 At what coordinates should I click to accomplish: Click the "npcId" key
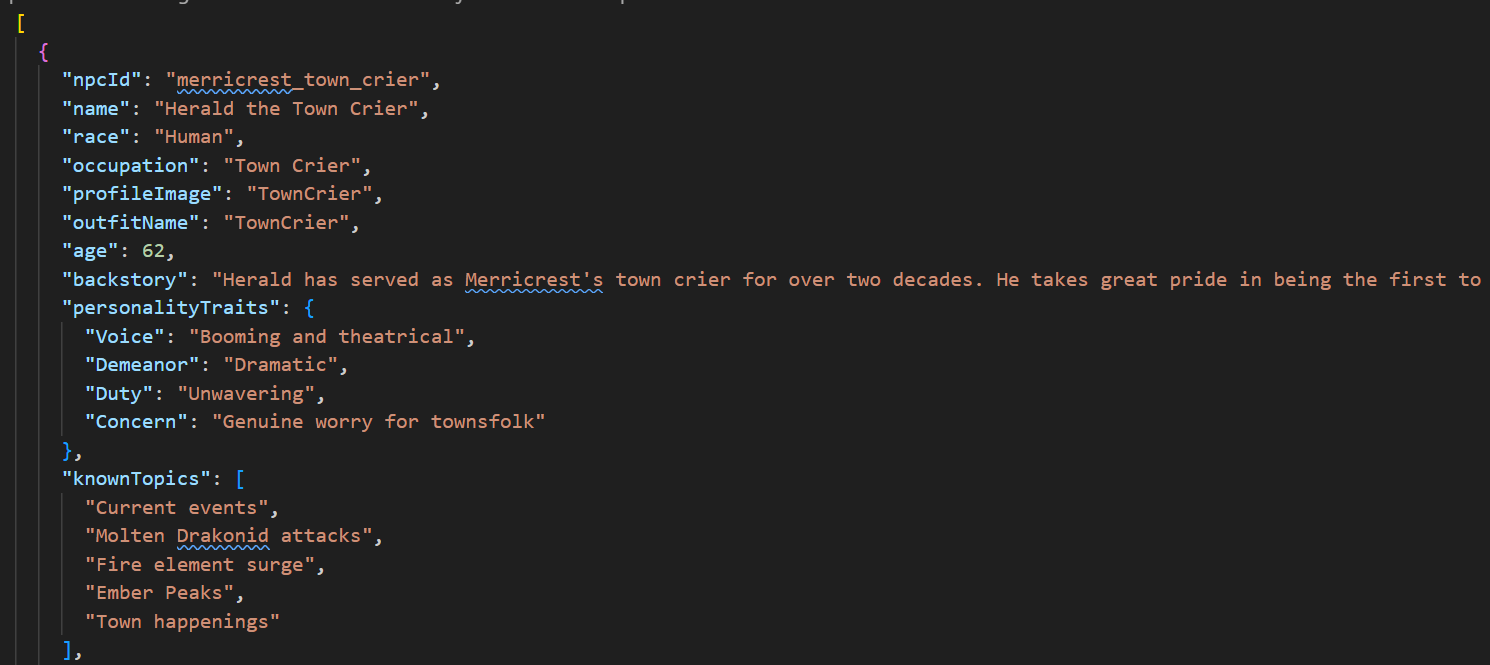click(x=103, y=79)
